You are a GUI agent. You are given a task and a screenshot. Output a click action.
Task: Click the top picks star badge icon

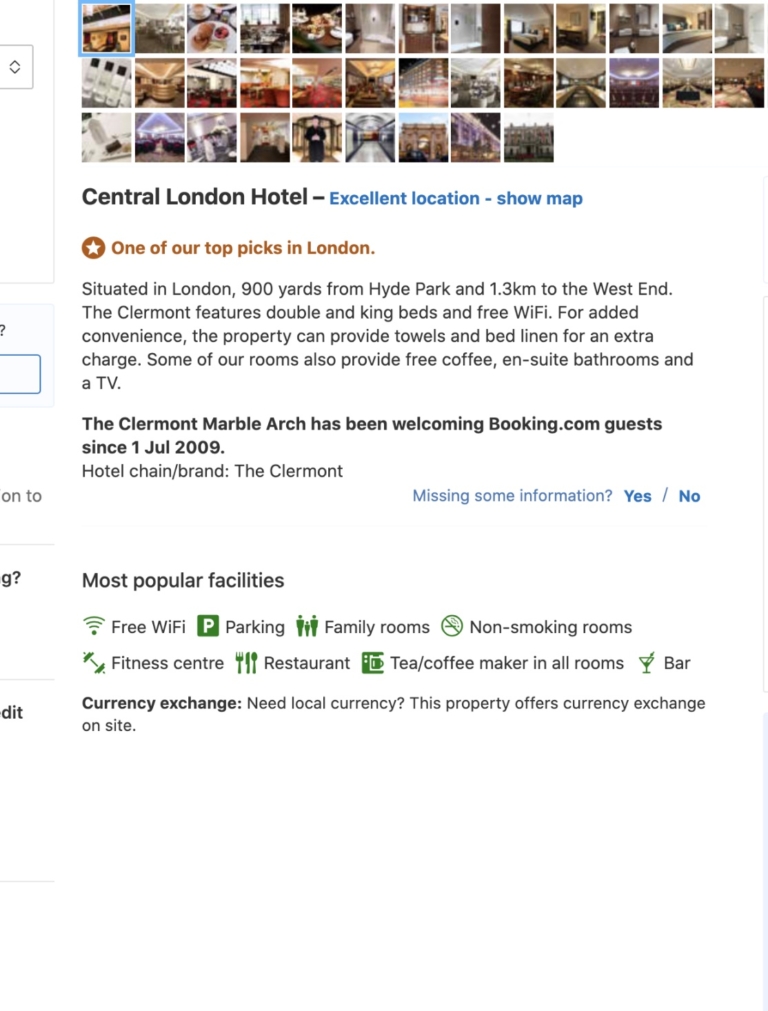93,248
